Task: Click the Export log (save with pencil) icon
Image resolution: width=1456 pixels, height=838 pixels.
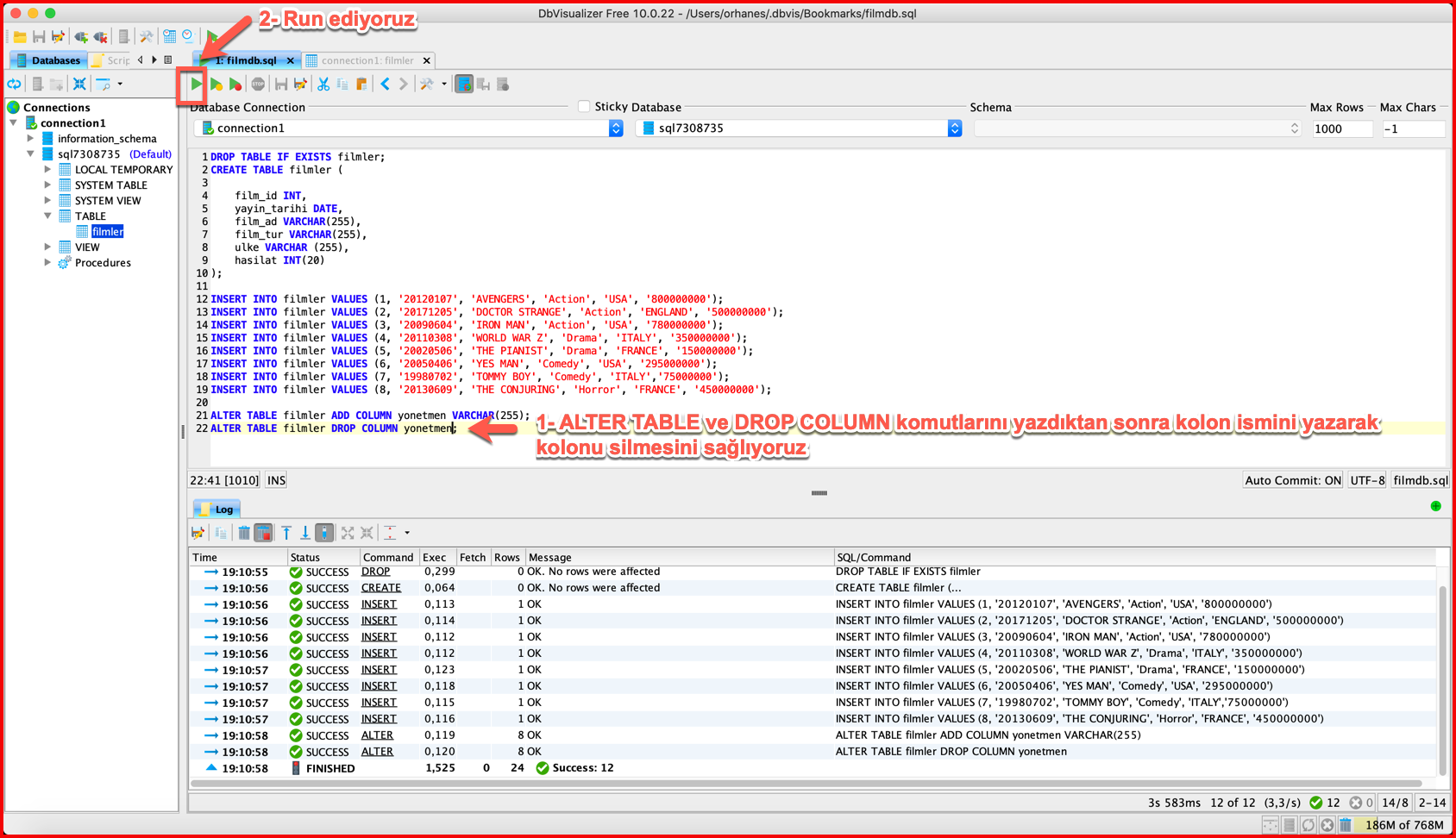Action: click(198, 533)
